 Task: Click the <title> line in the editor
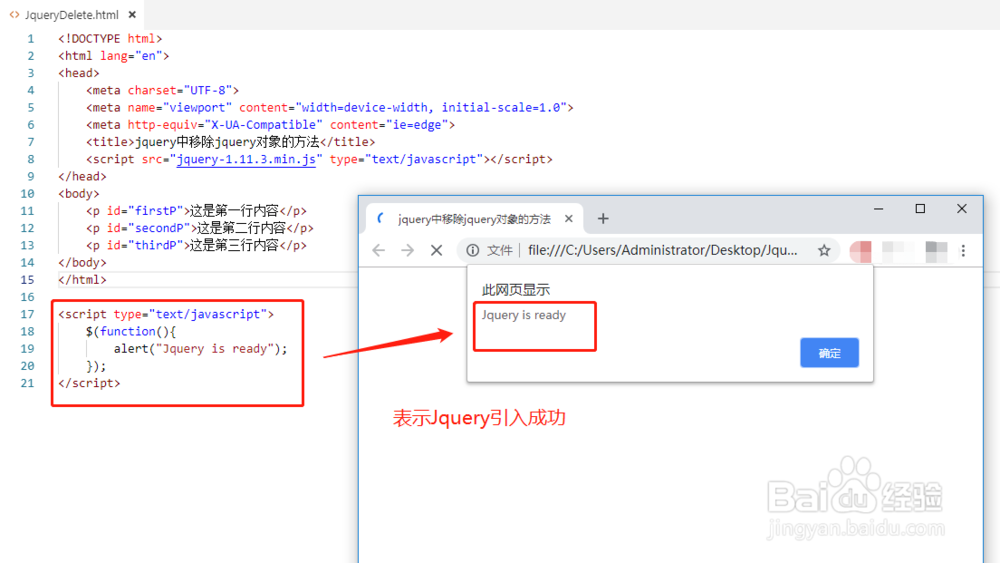230,142
